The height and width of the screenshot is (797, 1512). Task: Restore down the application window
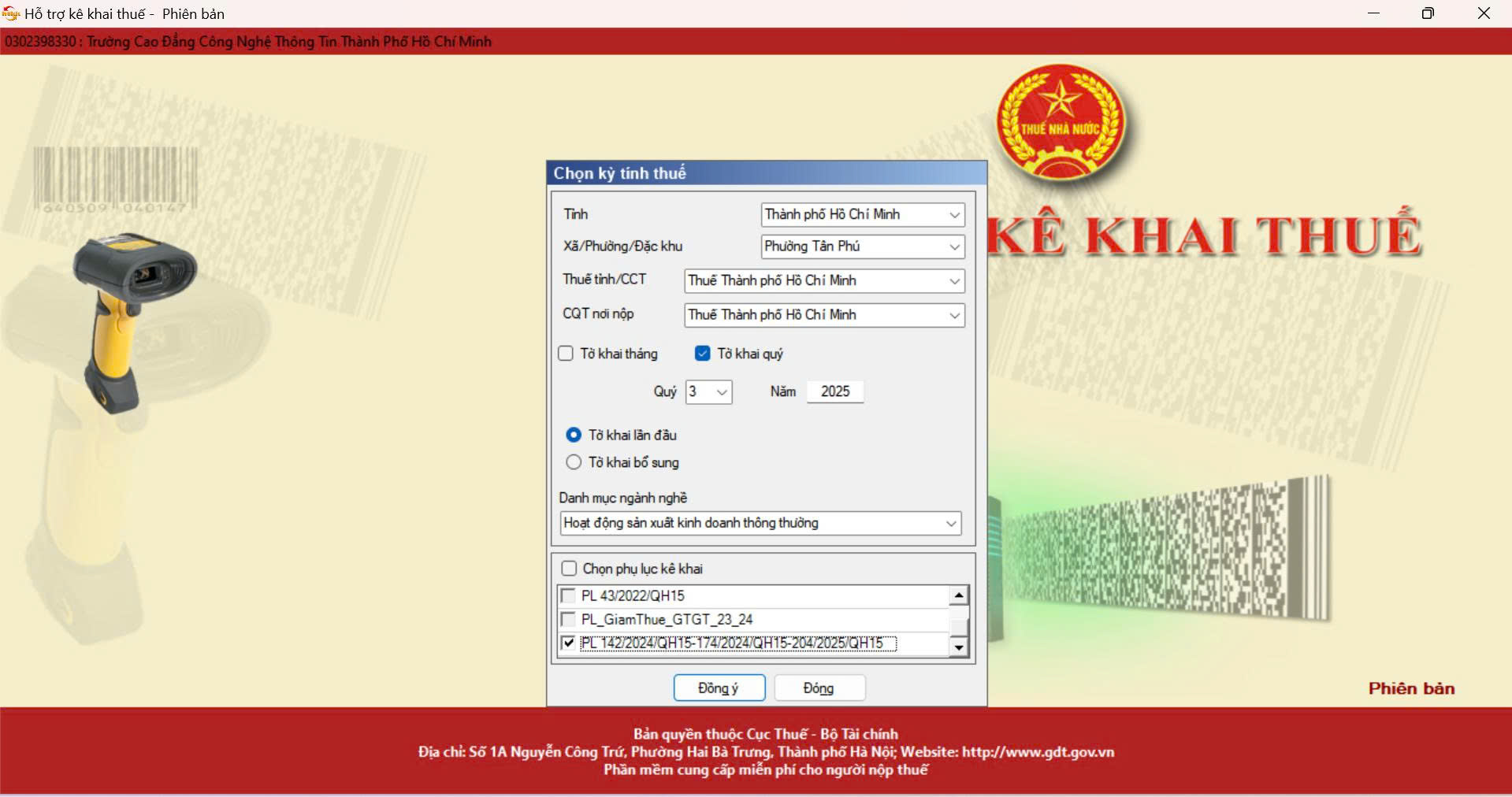pos(1427,13)
